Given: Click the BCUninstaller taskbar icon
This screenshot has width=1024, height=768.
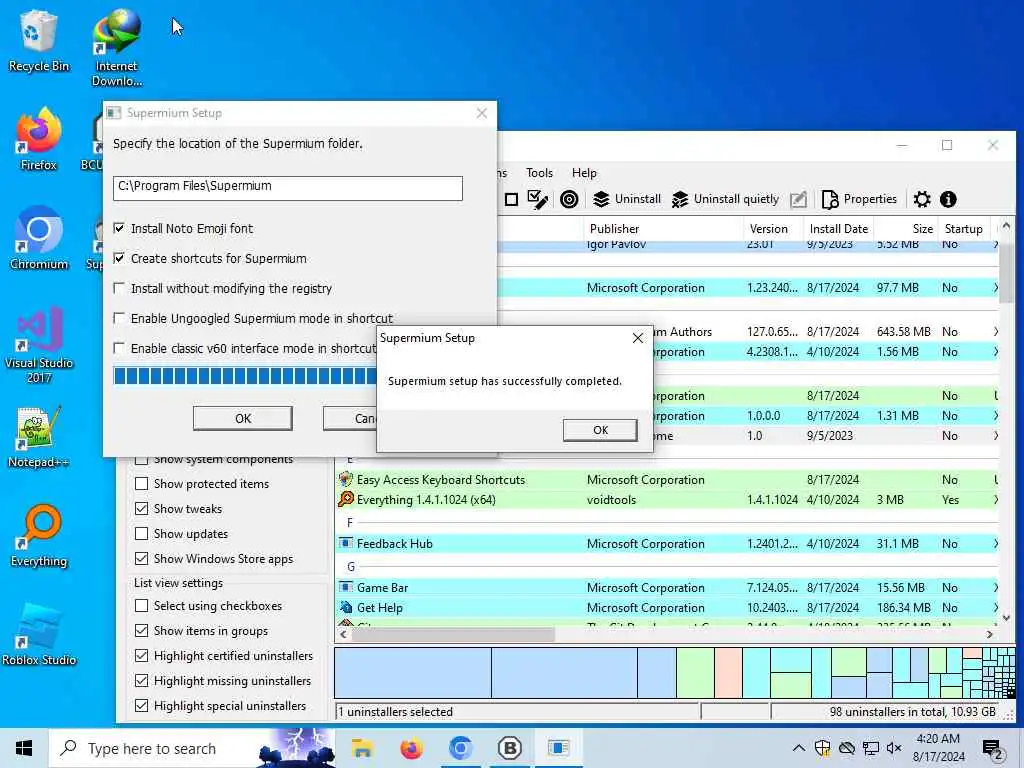Looking at the screenshot, I should pos(509,748).
